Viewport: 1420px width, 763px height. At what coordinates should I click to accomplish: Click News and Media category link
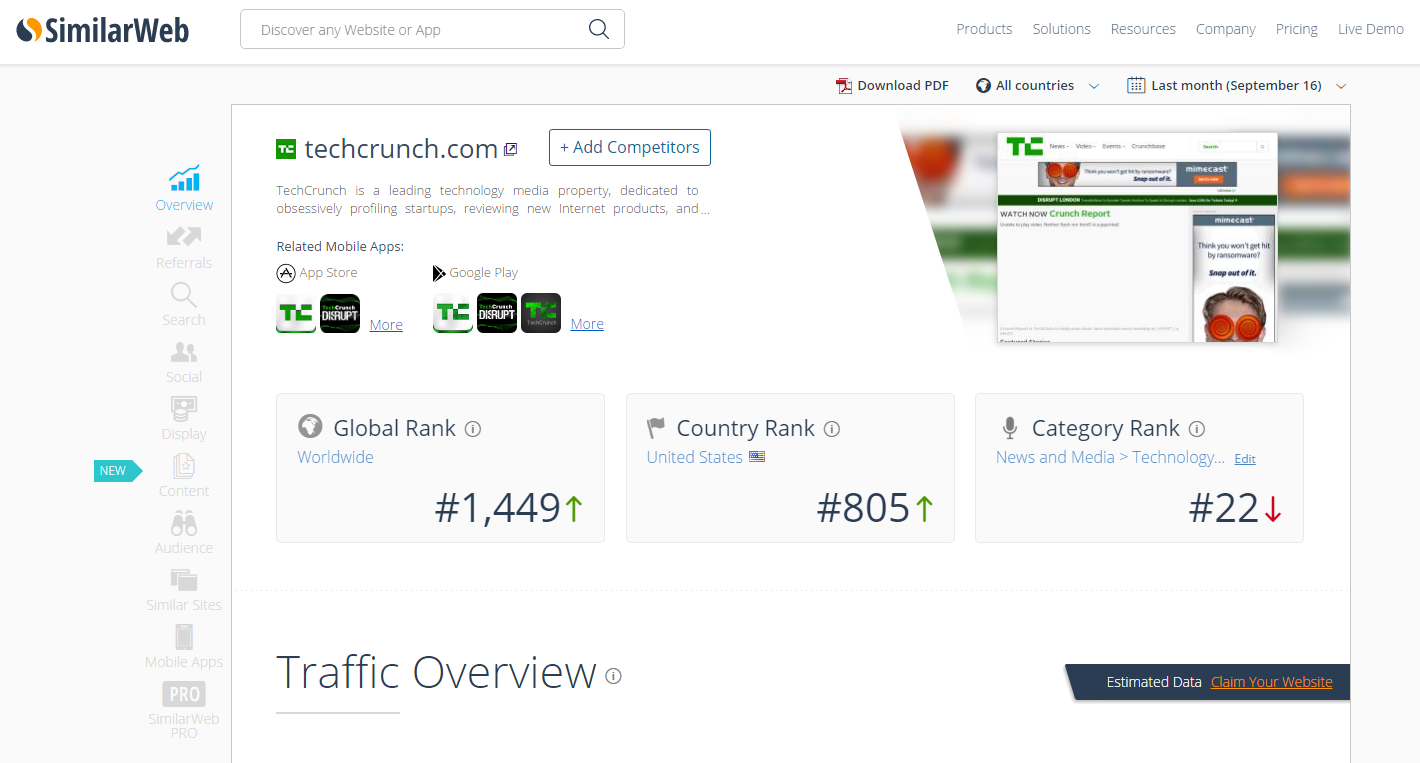tap(1110, 457)
